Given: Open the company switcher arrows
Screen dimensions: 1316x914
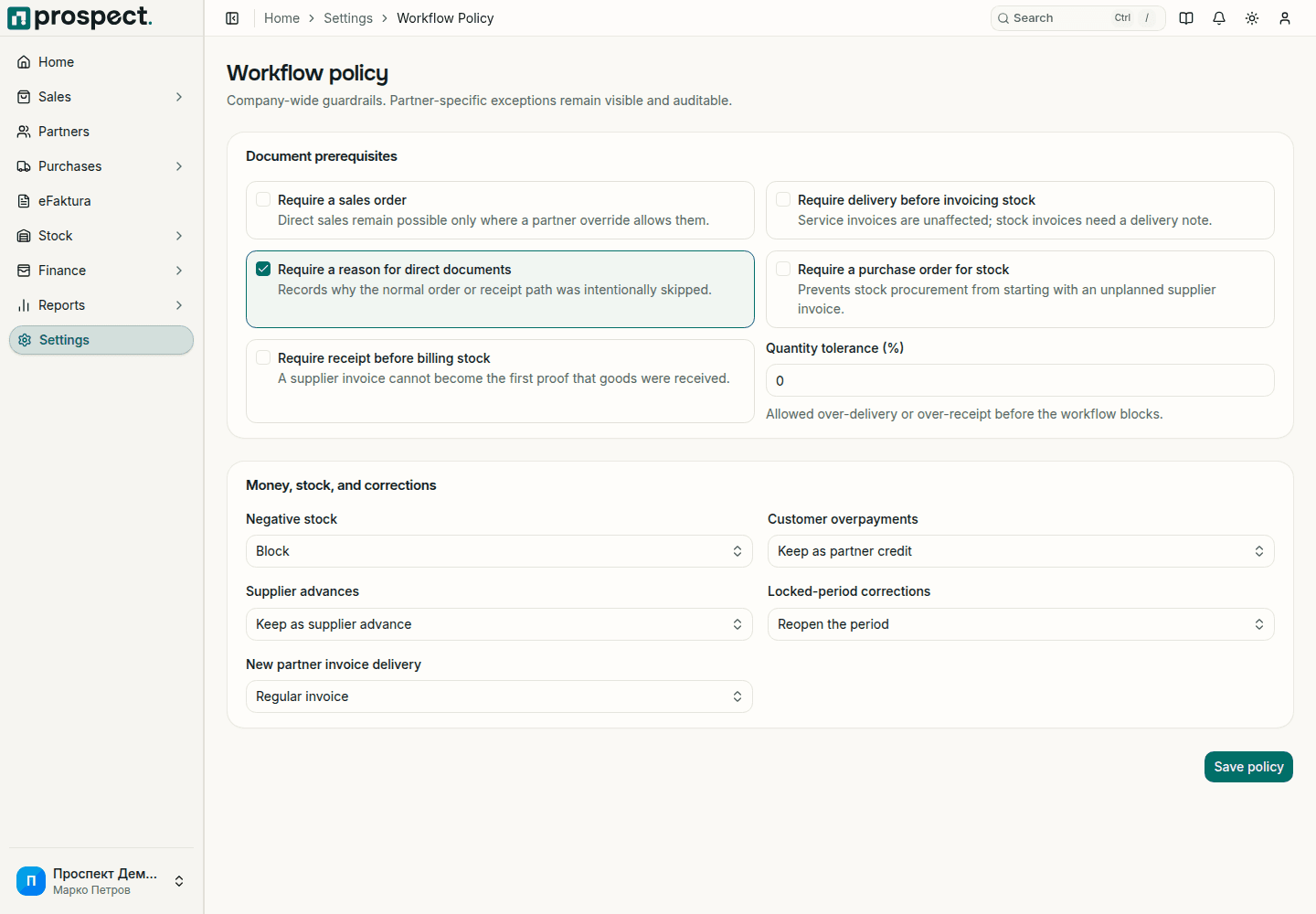Looking at the screenshot, I should tap(179, 881).
